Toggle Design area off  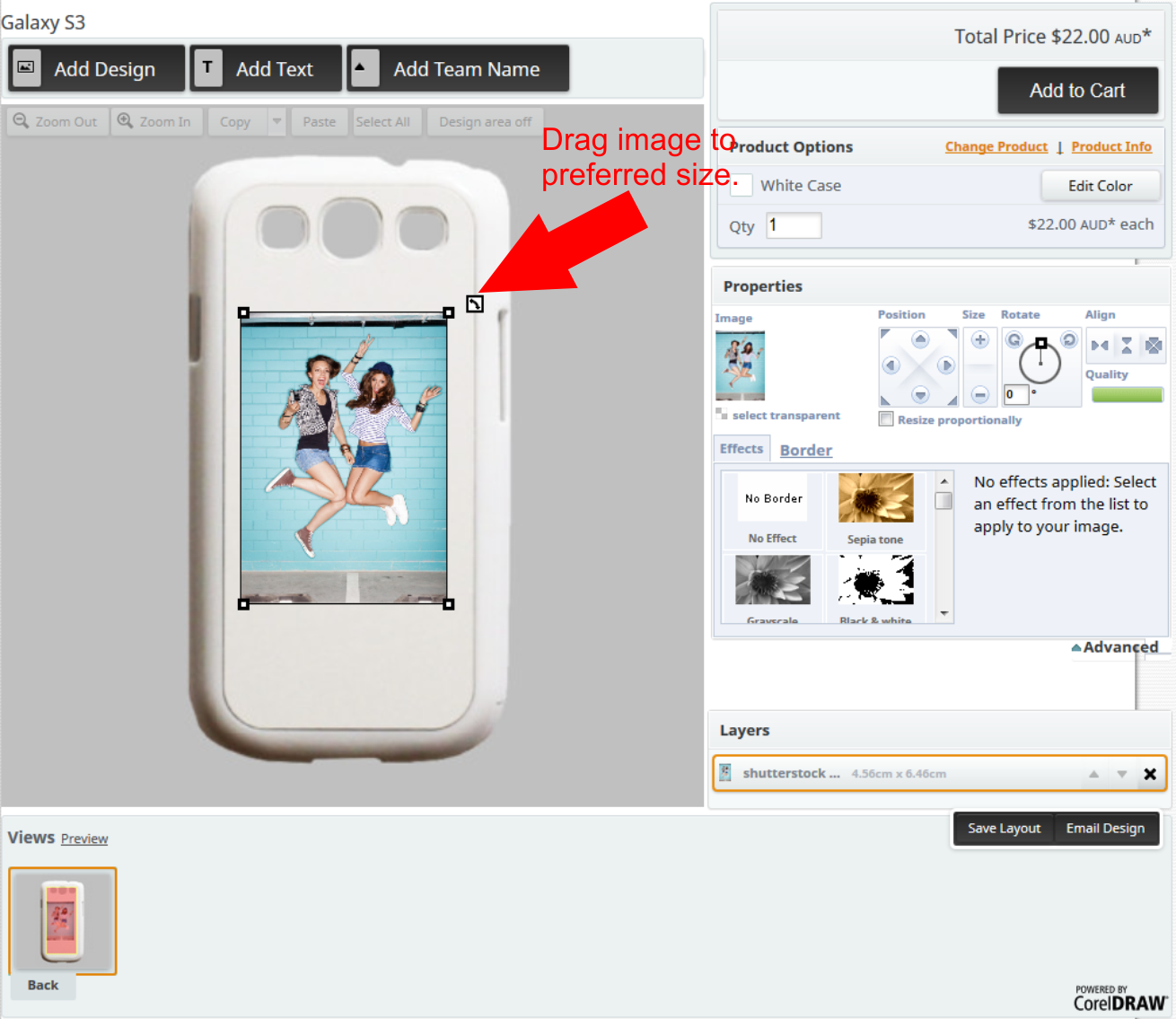(485, 122)
